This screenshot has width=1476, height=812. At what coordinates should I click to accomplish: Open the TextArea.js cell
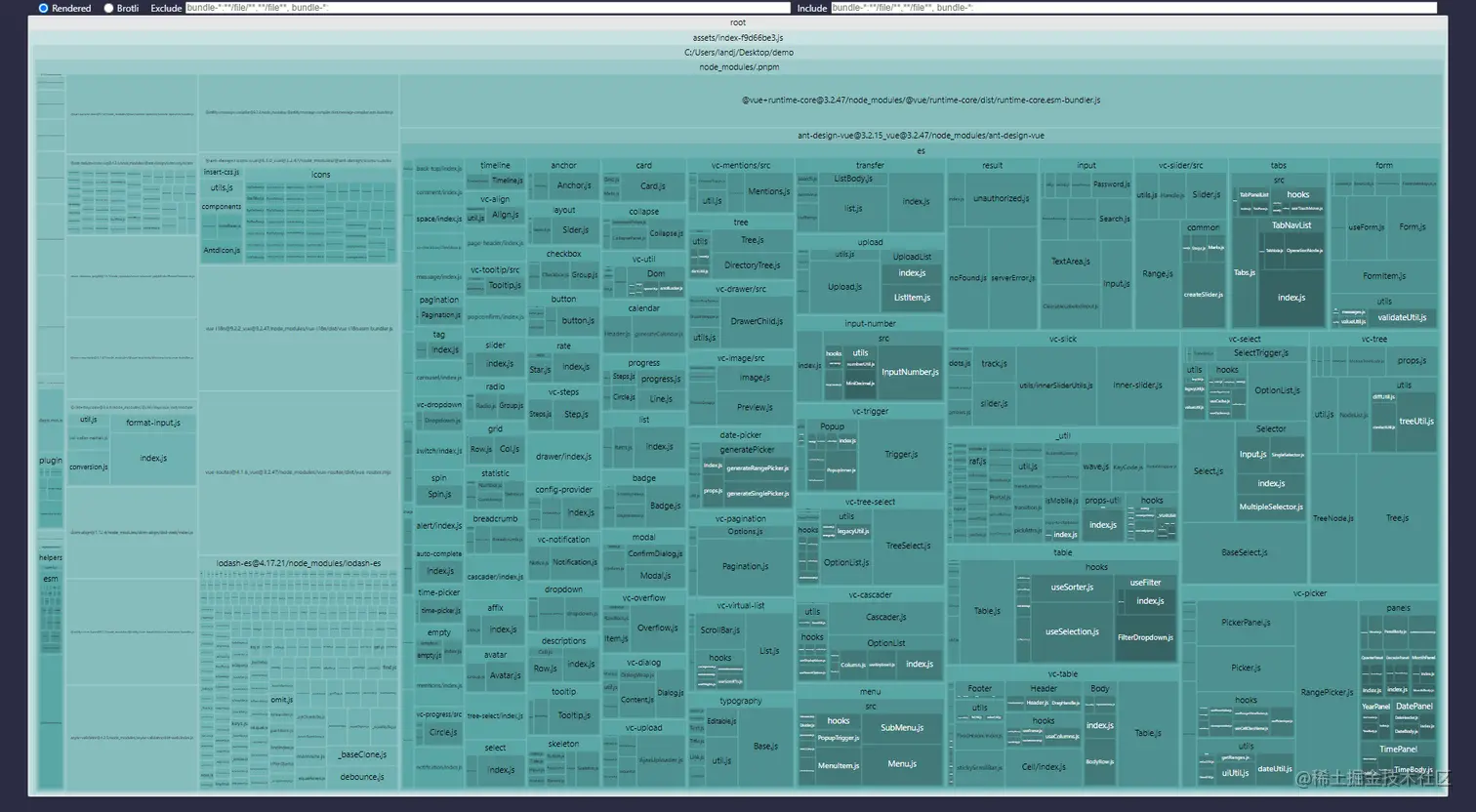(x=1070, y=262)
